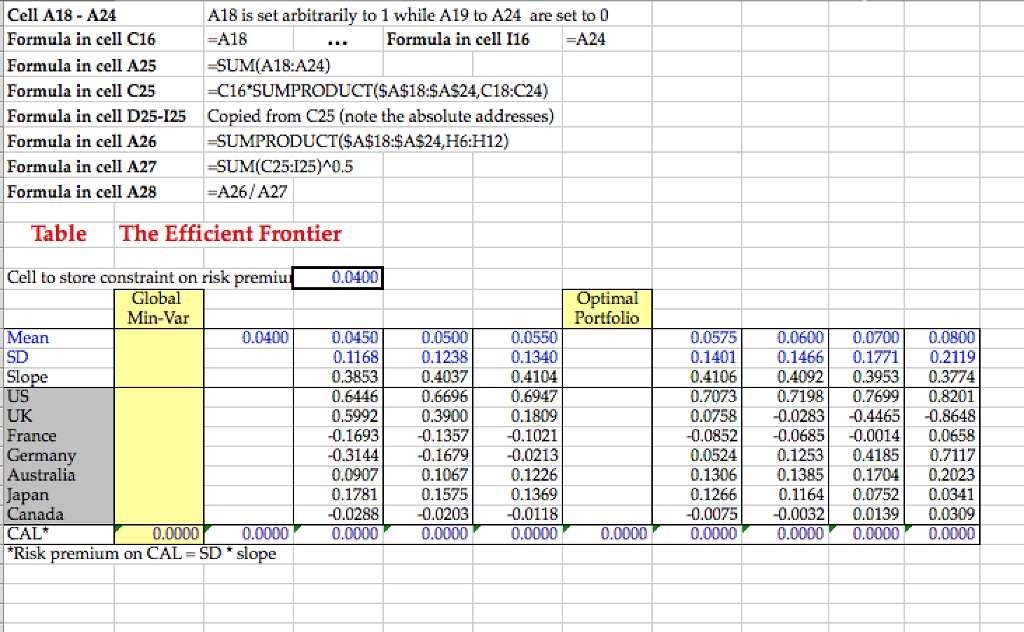Click the Global Min-Var header cell
The image size is (1024, 632).
[x=157, y=307]
